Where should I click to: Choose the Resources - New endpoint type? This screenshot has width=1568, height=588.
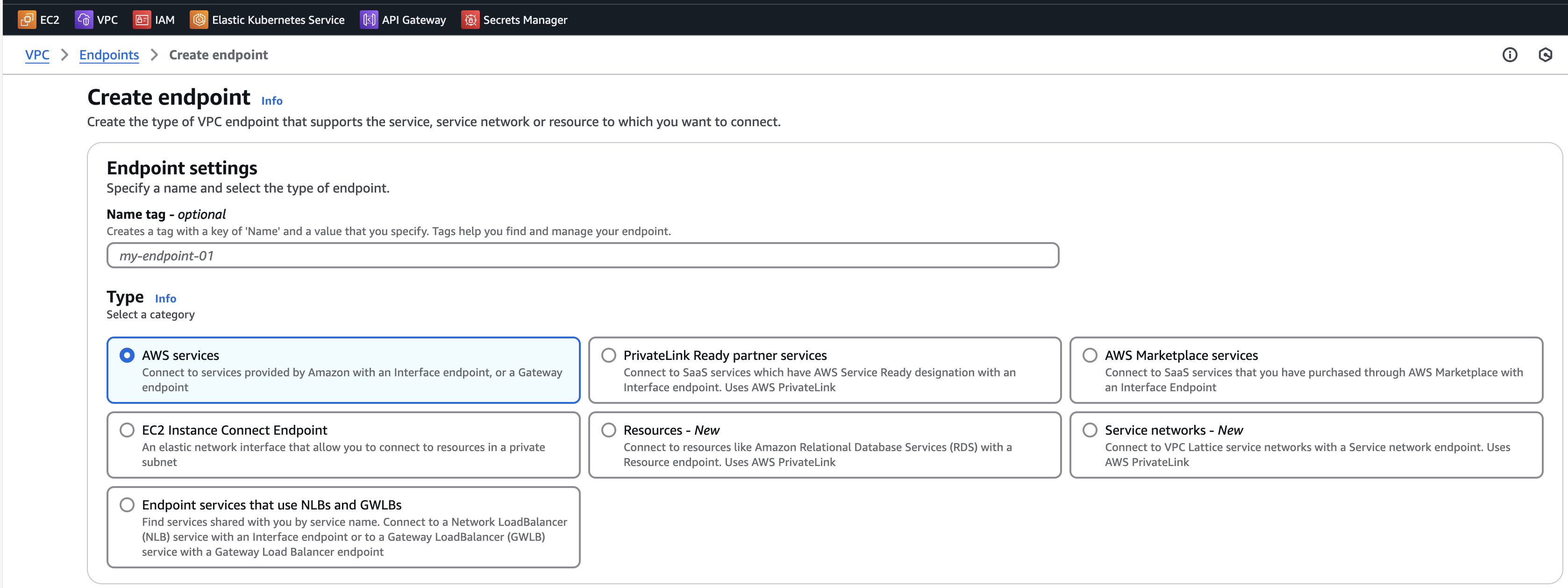(x=609, y=430)
